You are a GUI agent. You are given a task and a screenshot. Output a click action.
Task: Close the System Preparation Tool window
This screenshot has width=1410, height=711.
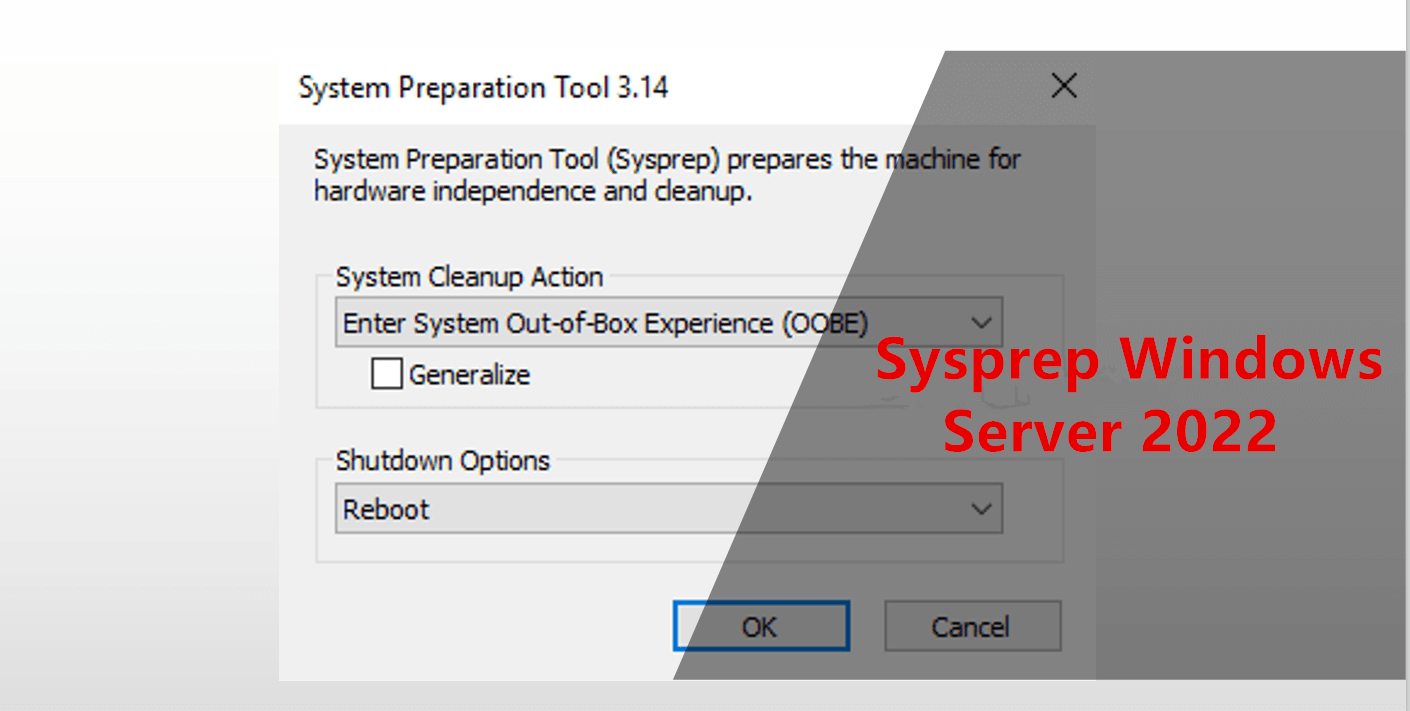click(1064, 86)
